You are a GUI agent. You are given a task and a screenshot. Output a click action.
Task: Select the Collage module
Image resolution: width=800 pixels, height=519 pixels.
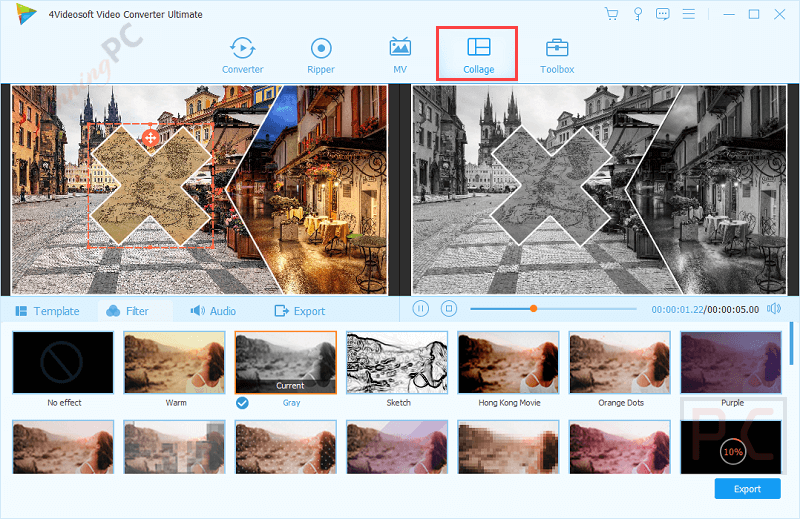pyautogui.click(x=478, y=55)
